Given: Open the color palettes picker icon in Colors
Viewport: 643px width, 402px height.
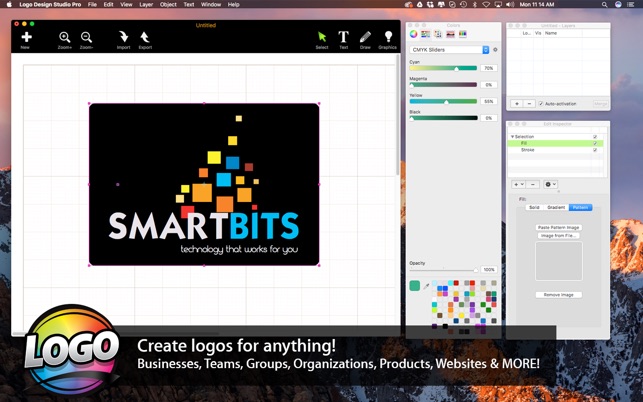Looking at the screenshot, I should pyautogui.click(x=438, y=34).
